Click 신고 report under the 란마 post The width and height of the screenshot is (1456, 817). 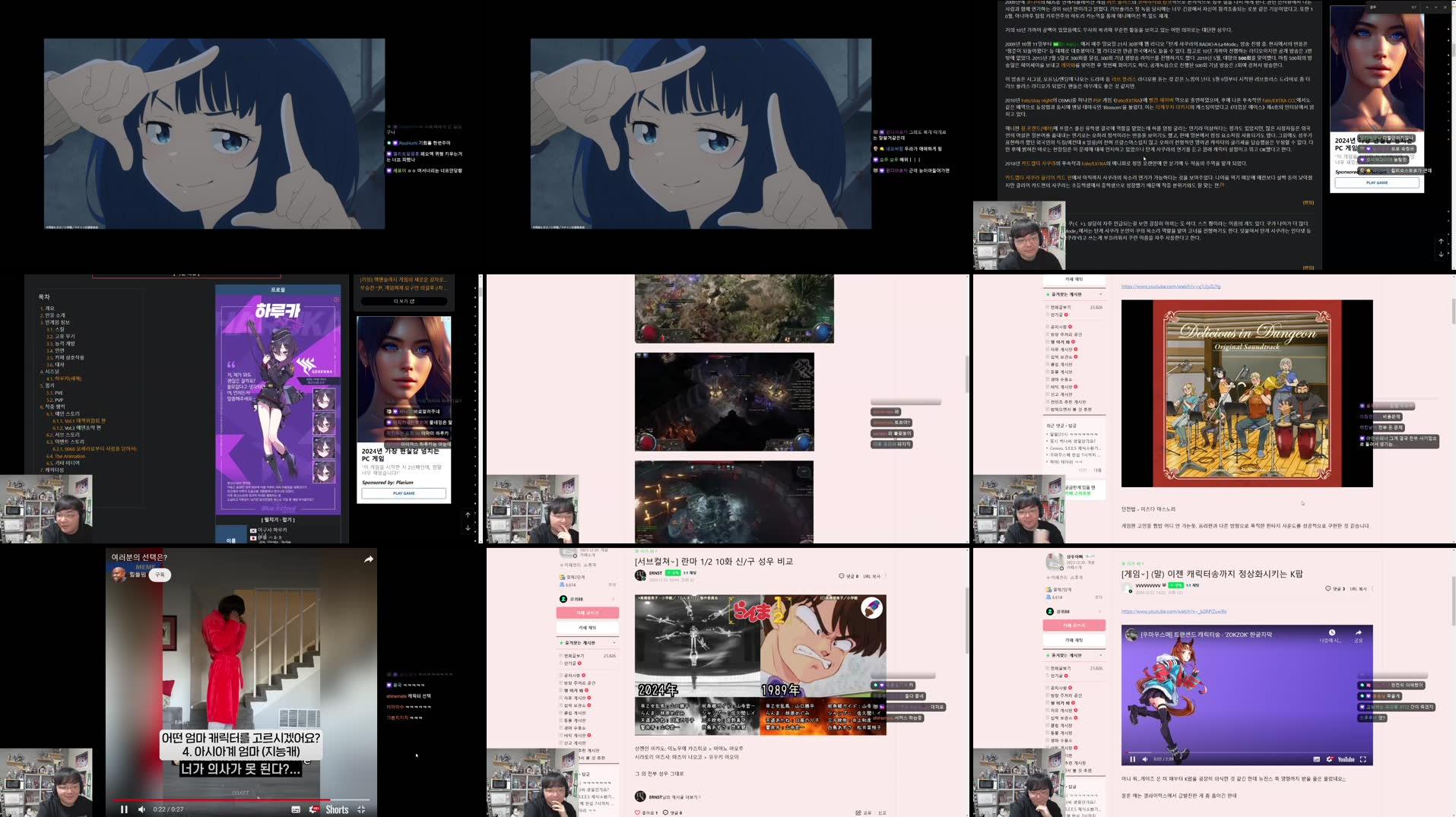click(882, 812)
